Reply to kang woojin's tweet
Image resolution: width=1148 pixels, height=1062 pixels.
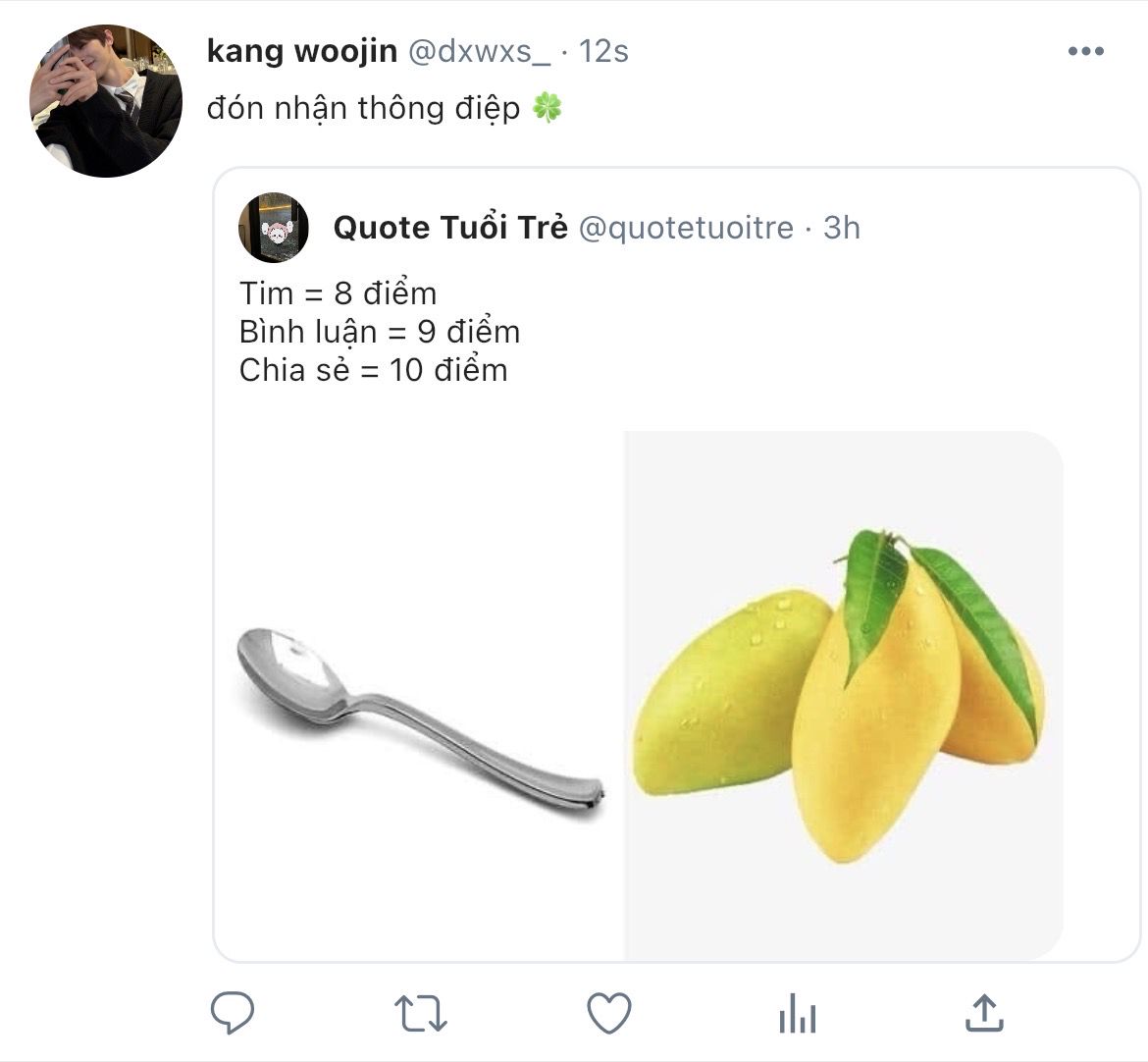233,1012
